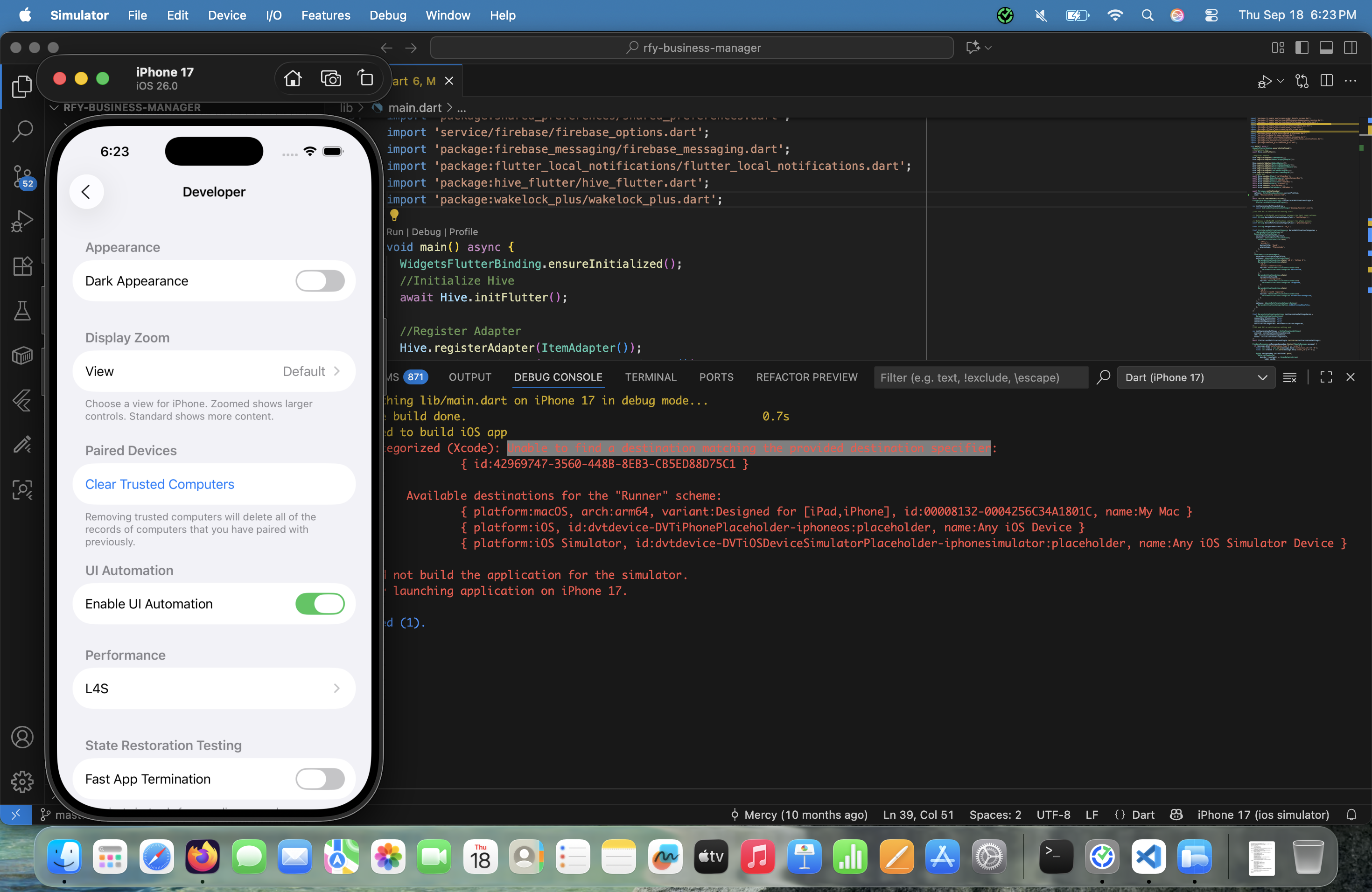1372x892 pixels.
Task: Open the Simulator Device menu
Action: [226, 15]
